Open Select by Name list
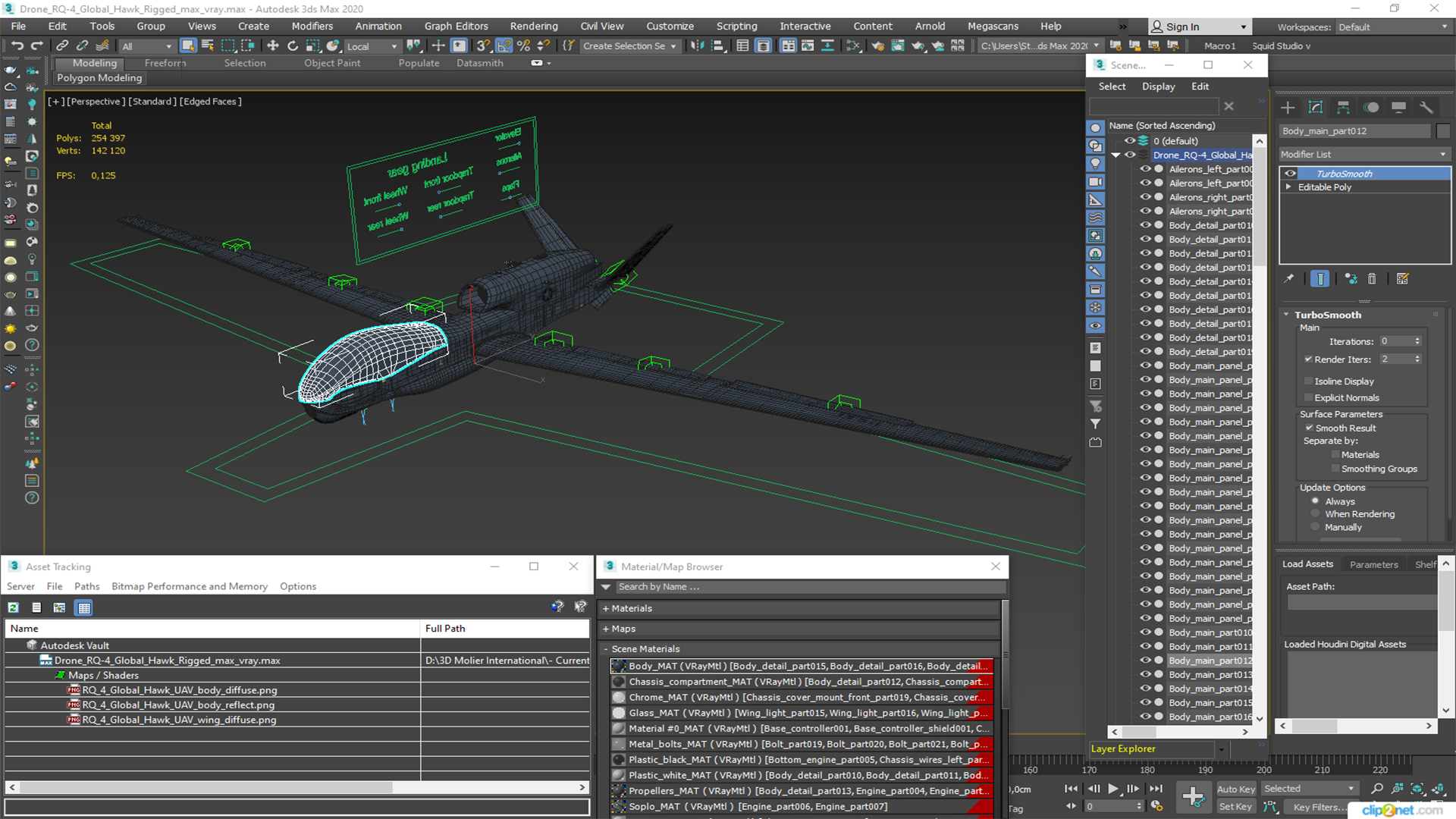1456x819 pixels. [207, 45]
